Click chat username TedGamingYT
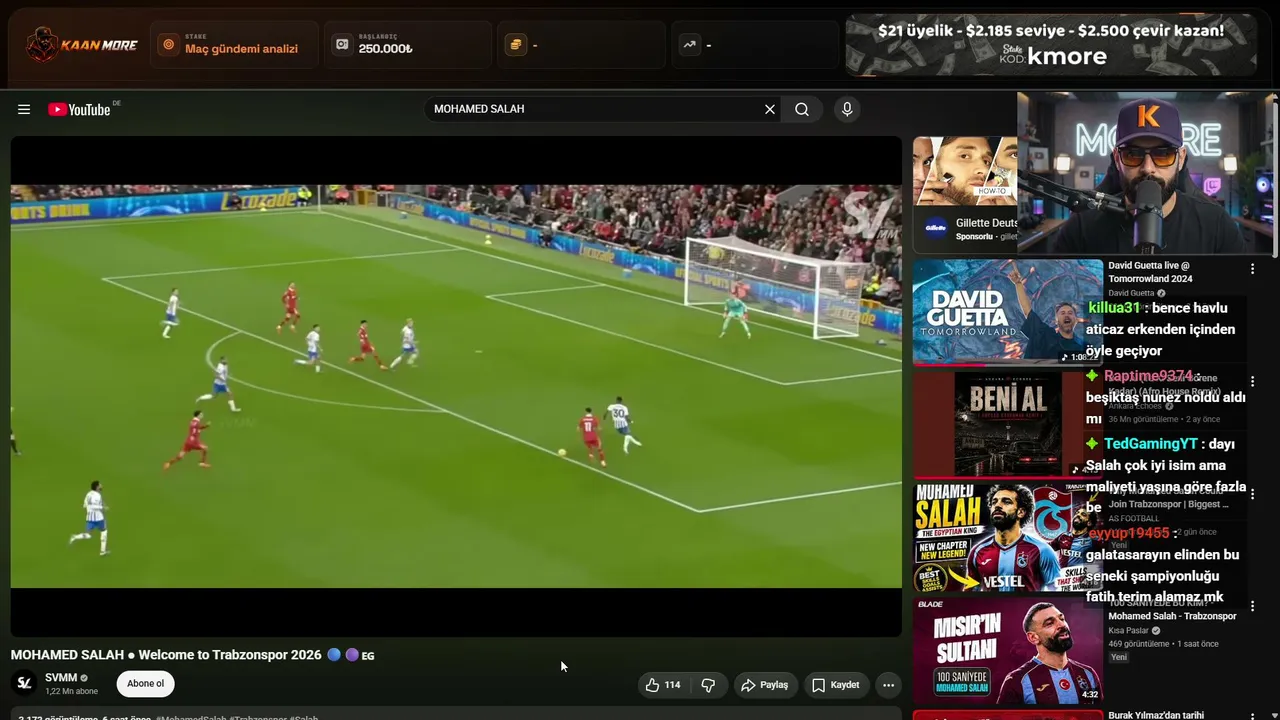The height and width of the screenshot is (720, 1280). pos(1150,444)
